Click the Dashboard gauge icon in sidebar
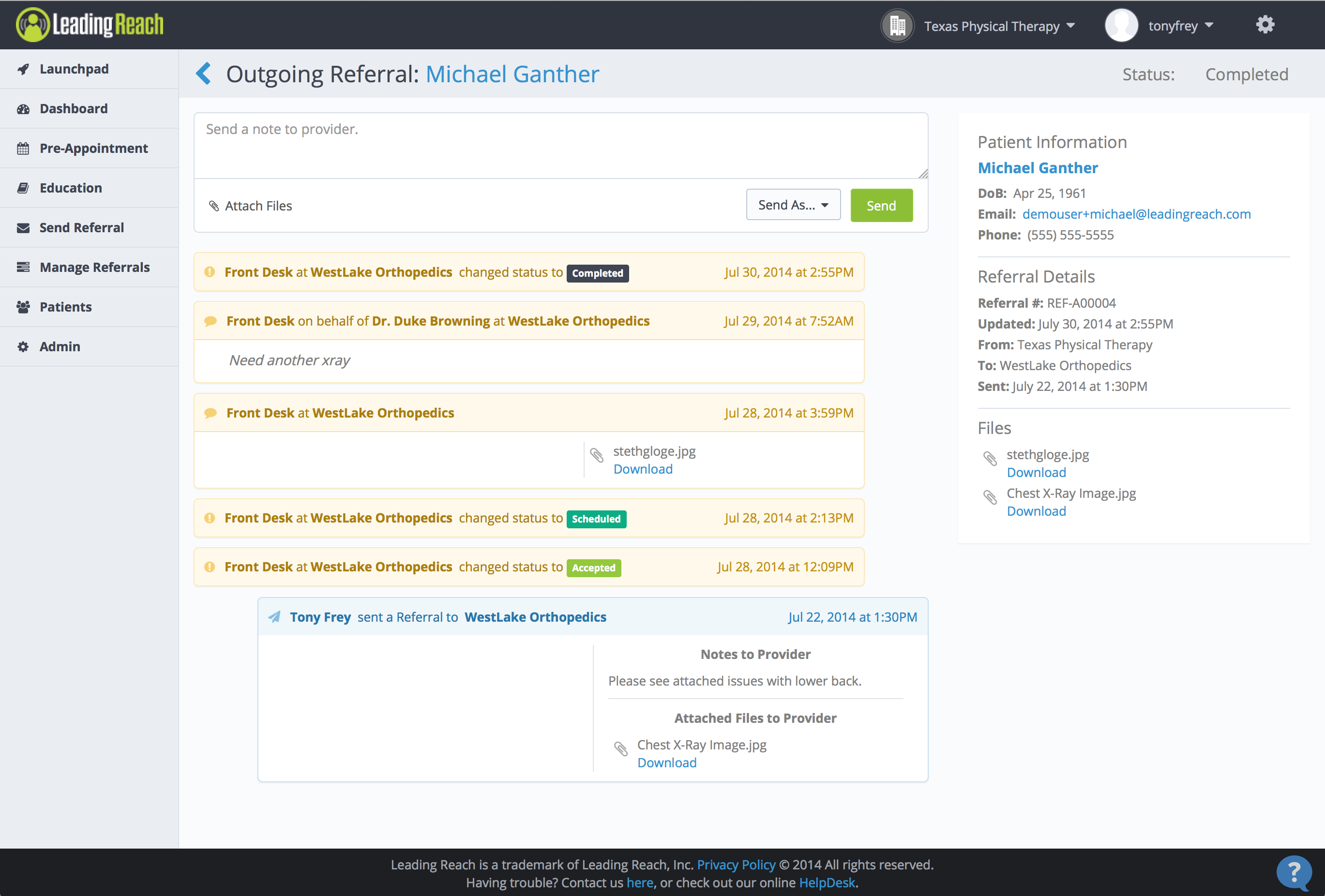The image size is (1325, 896). pos(23,109)
